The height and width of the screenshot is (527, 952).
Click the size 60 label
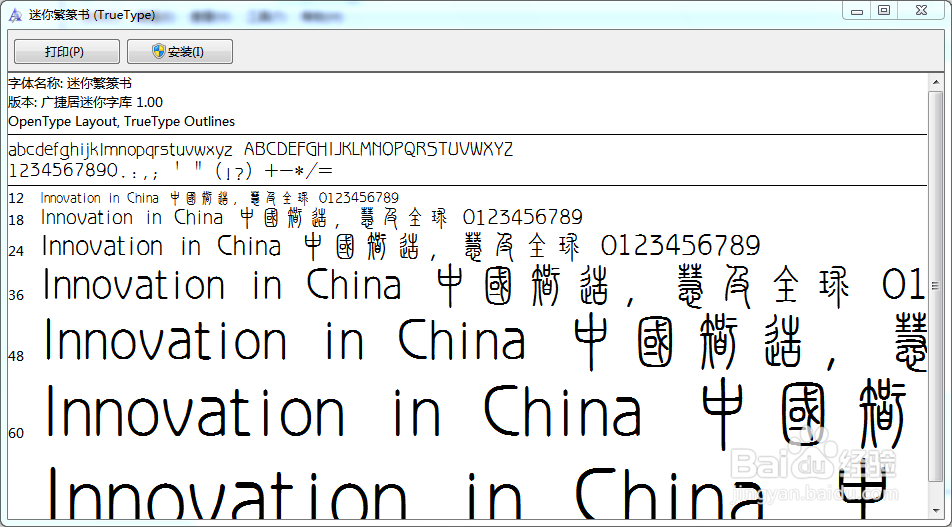coord(16,433)
